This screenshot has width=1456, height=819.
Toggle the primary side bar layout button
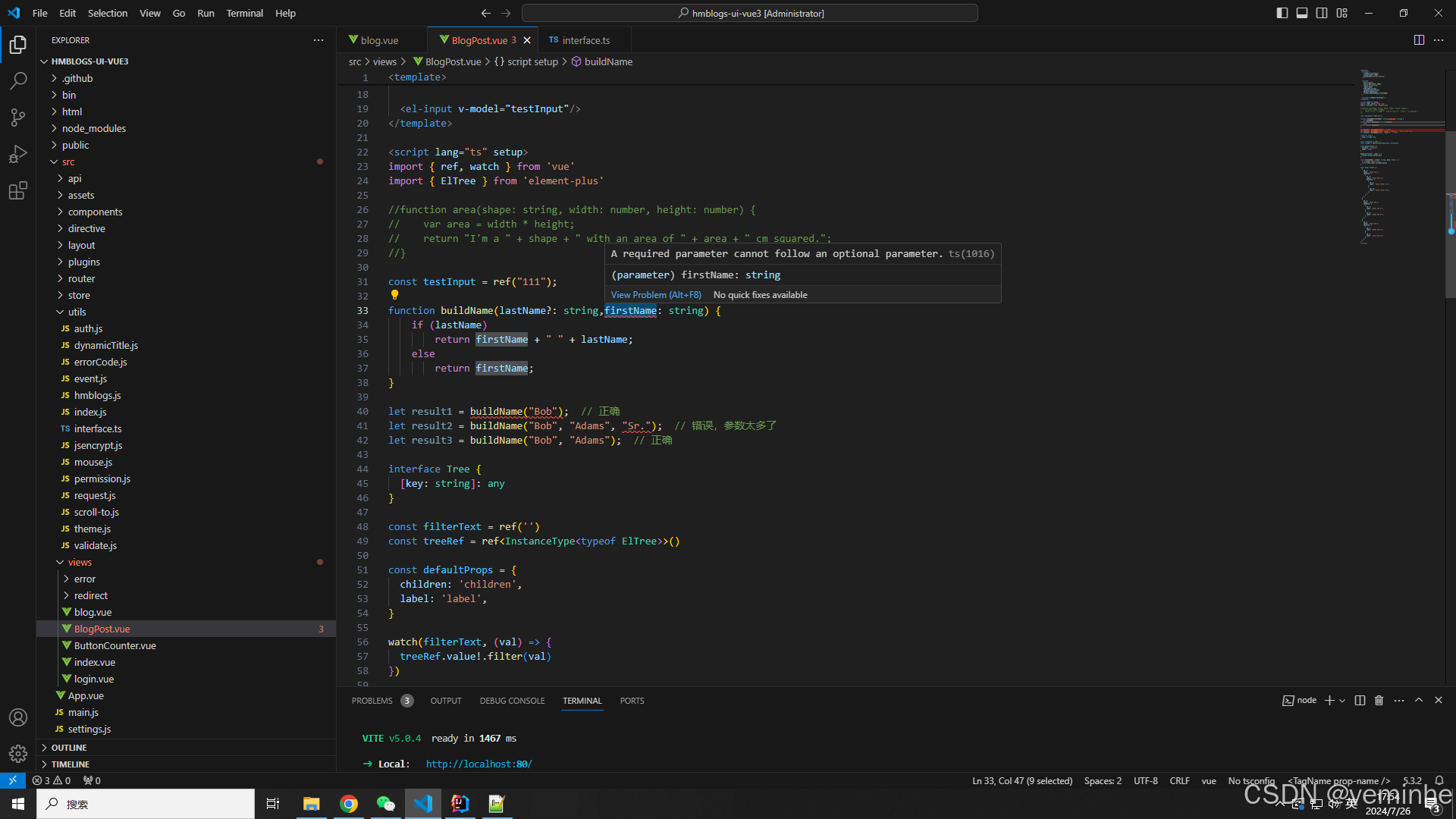pos(1282,13)
